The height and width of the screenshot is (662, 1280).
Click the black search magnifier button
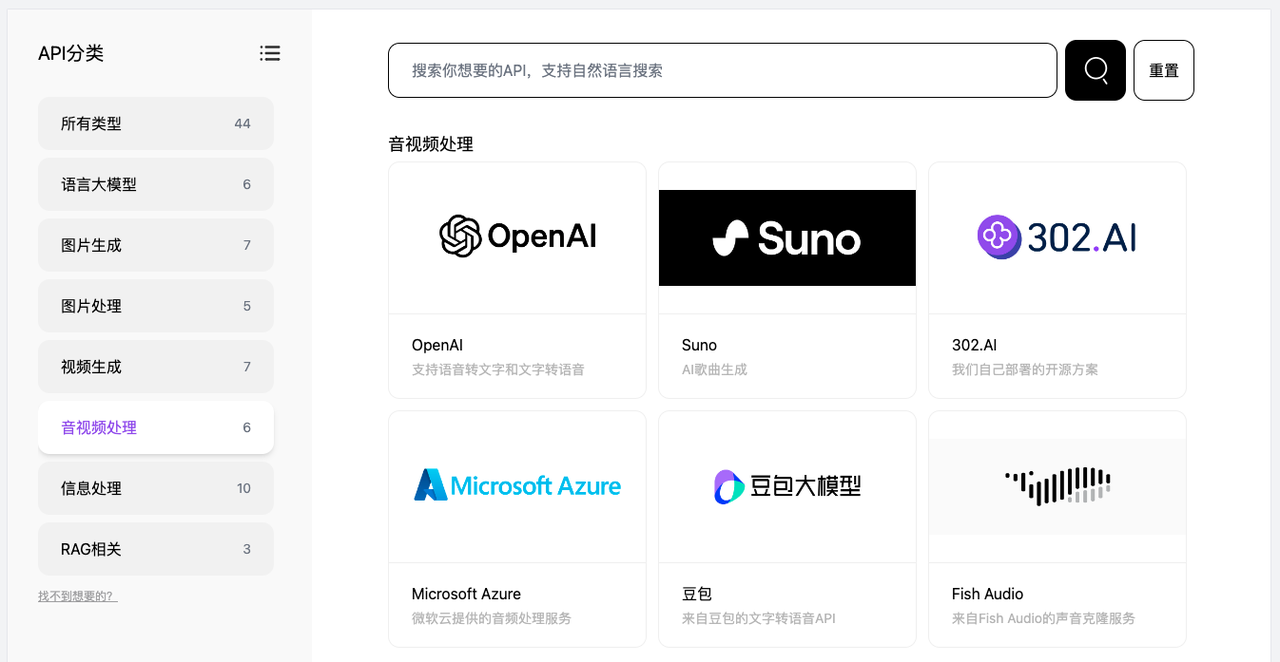pos(1095,70)
